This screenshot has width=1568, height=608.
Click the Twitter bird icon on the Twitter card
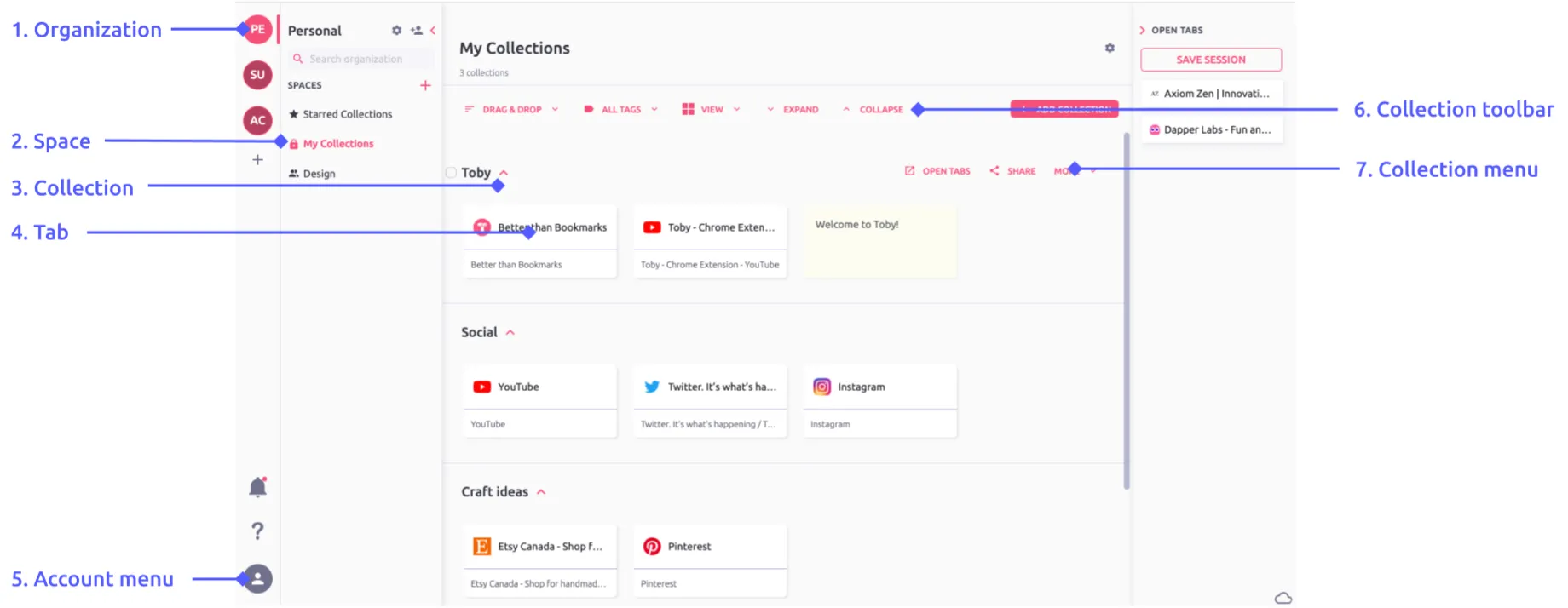click(652, 387)
